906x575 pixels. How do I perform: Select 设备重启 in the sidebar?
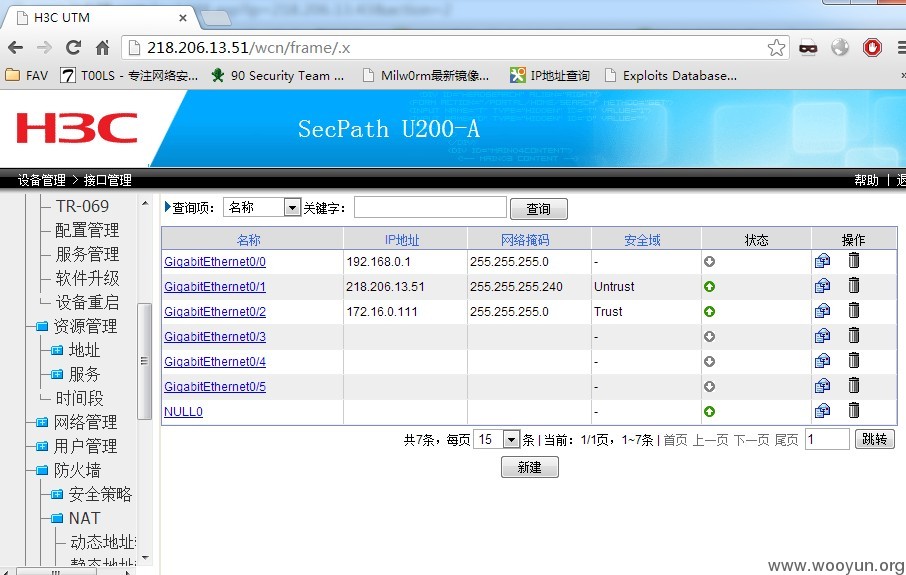coord(87,302)
